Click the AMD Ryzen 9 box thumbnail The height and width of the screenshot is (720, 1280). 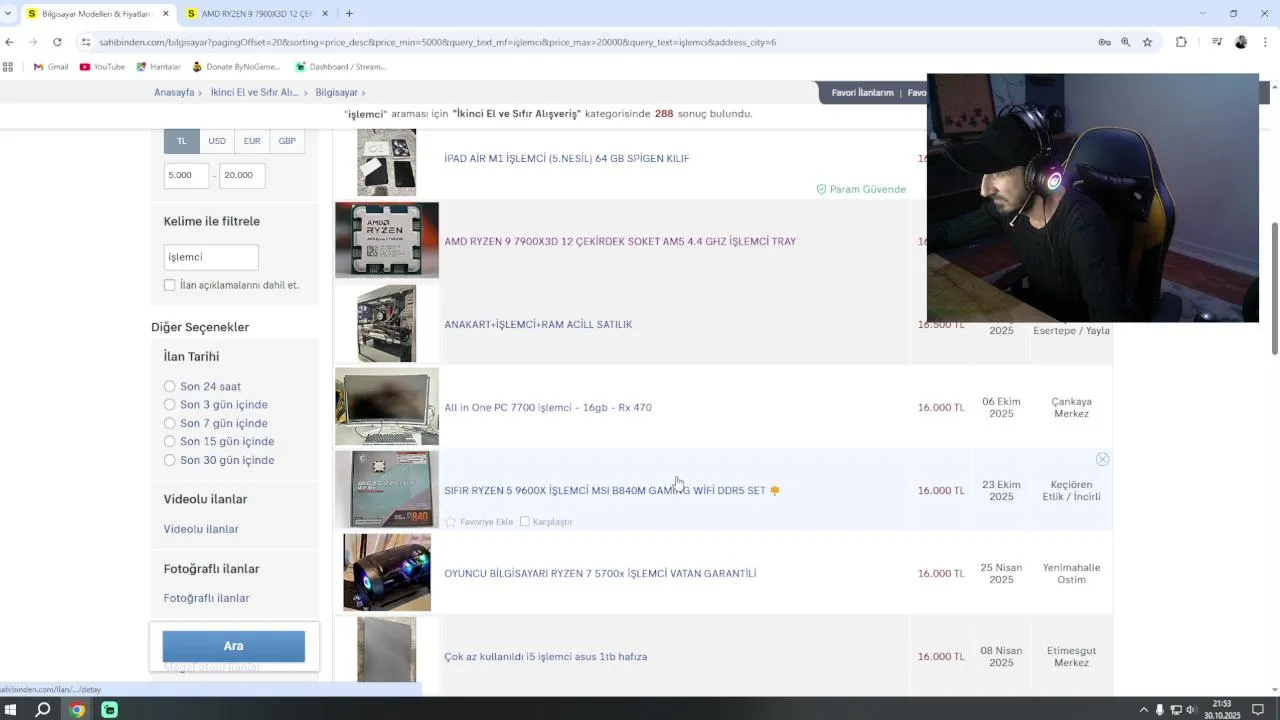pos(387,240)
